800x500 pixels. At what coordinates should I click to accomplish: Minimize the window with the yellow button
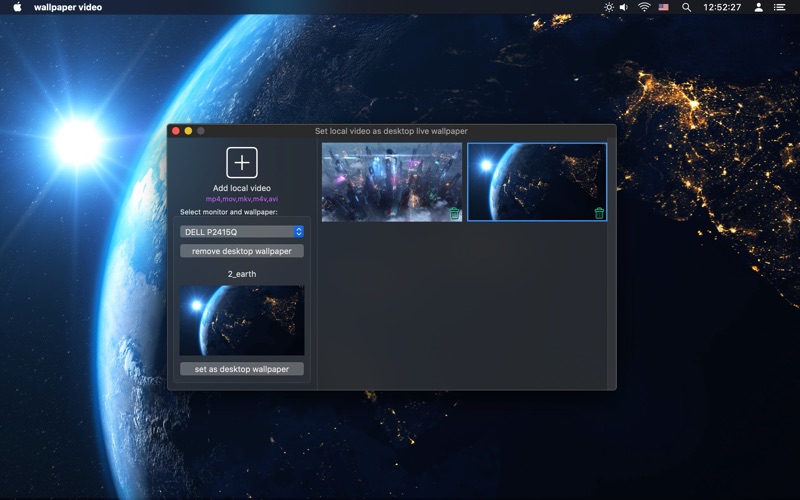click(188, 131)
